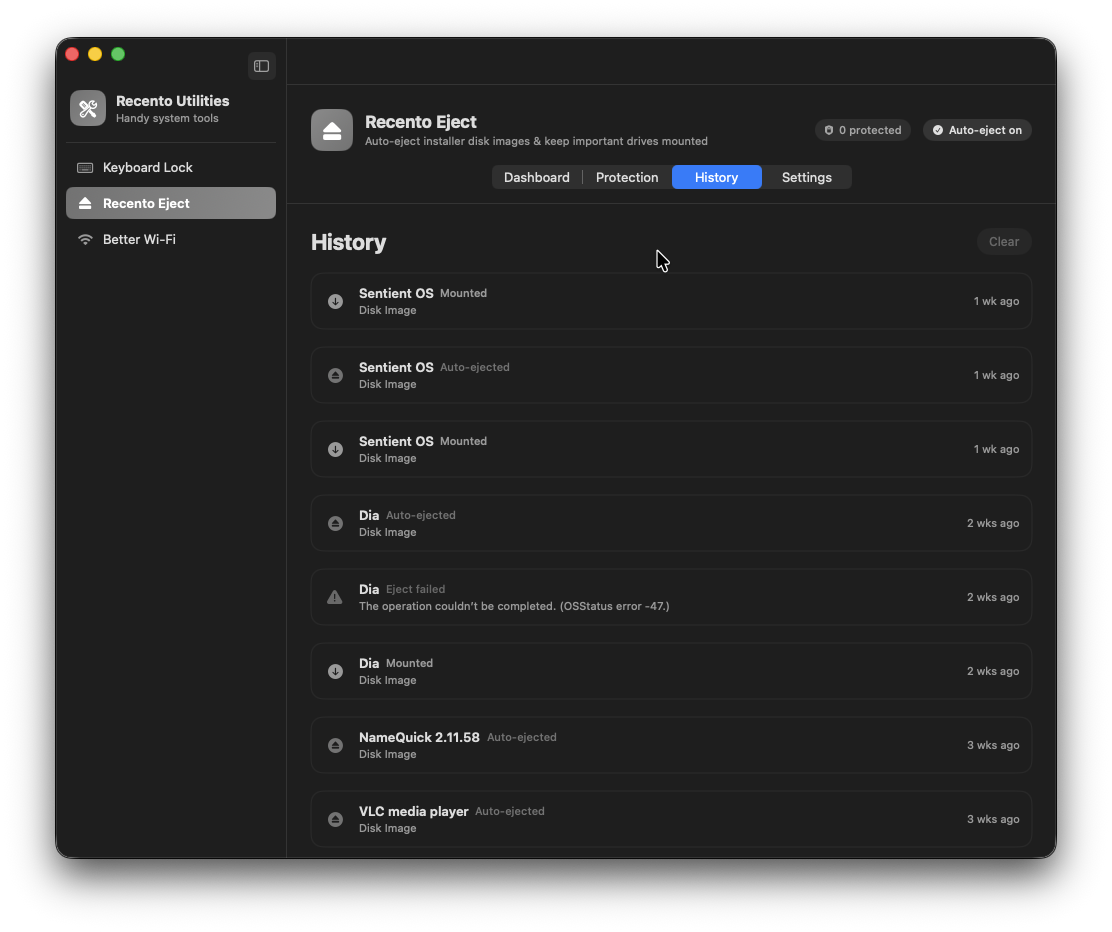Click the eject icon in Recento Eject sidebar row
The image size is (1112, 932).
pyautogui.click(x=85, y=204)
